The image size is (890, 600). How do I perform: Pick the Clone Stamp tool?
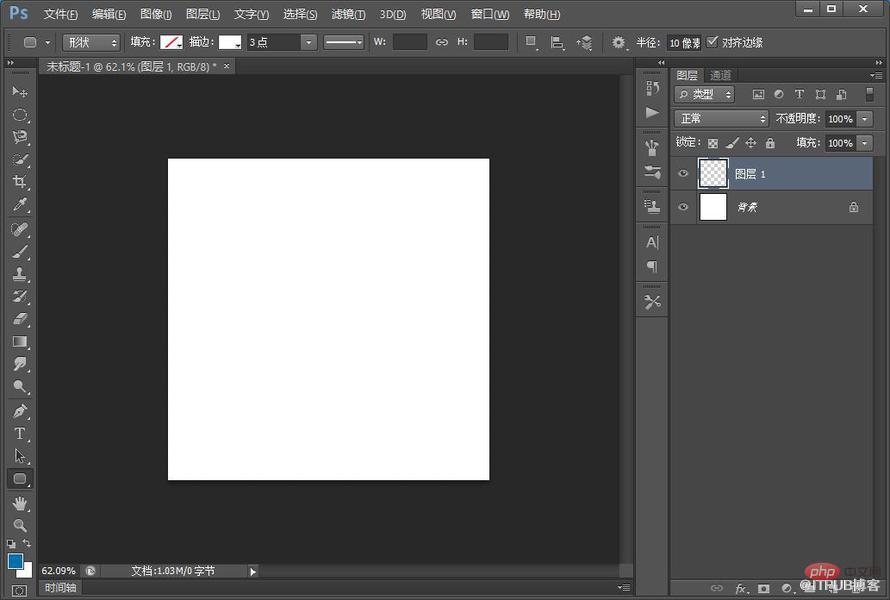pyautogui.click(x=20, y=274)
